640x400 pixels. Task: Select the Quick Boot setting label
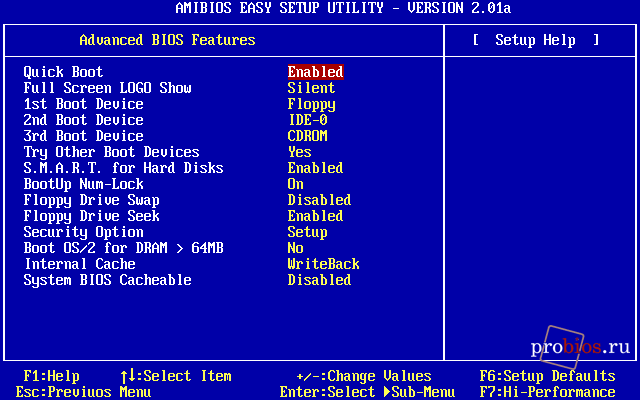(63, 72)
